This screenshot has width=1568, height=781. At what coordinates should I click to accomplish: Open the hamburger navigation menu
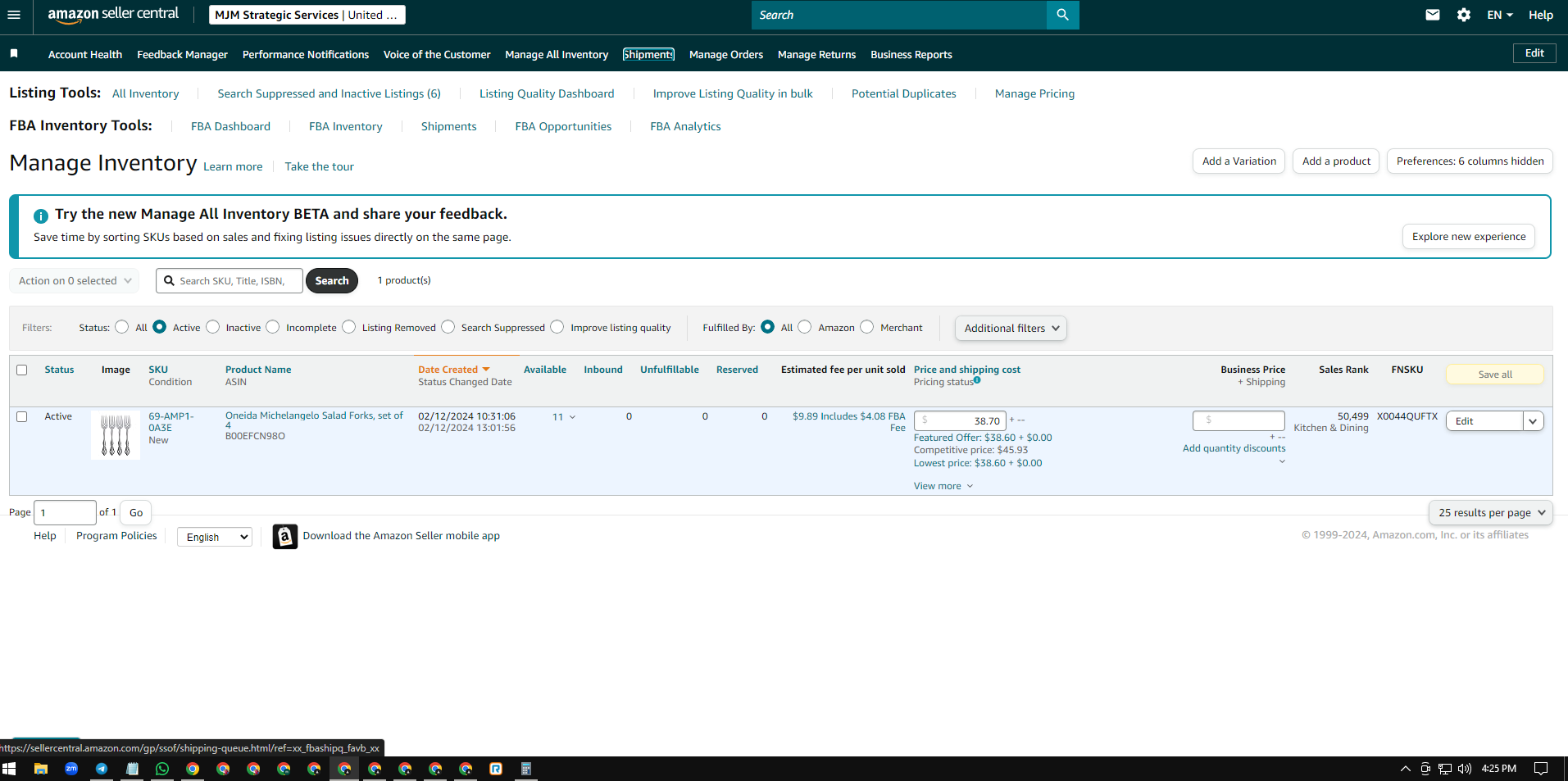coord(14,15)
